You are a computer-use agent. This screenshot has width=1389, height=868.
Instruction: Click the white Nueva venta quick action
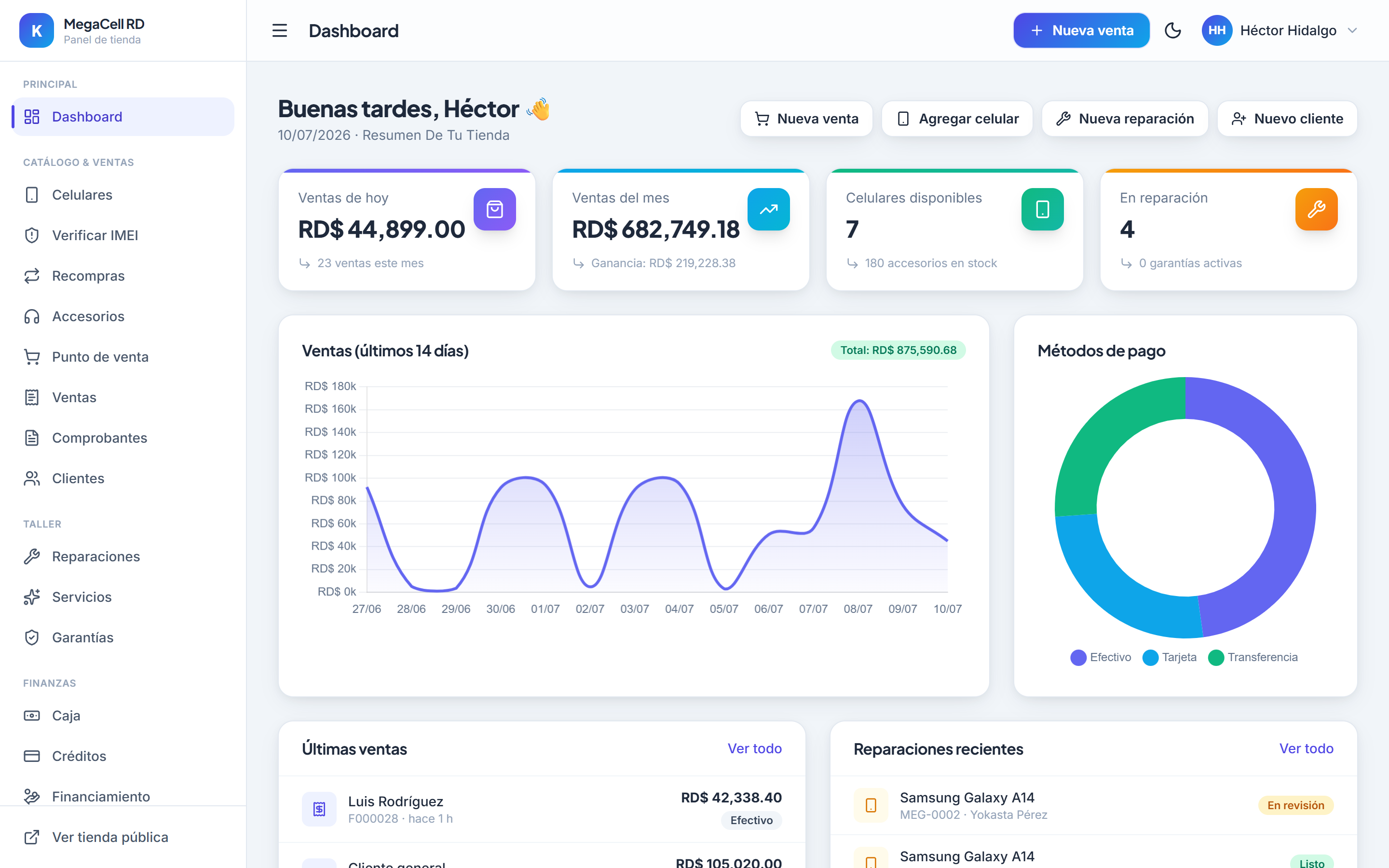pos(806,119)
